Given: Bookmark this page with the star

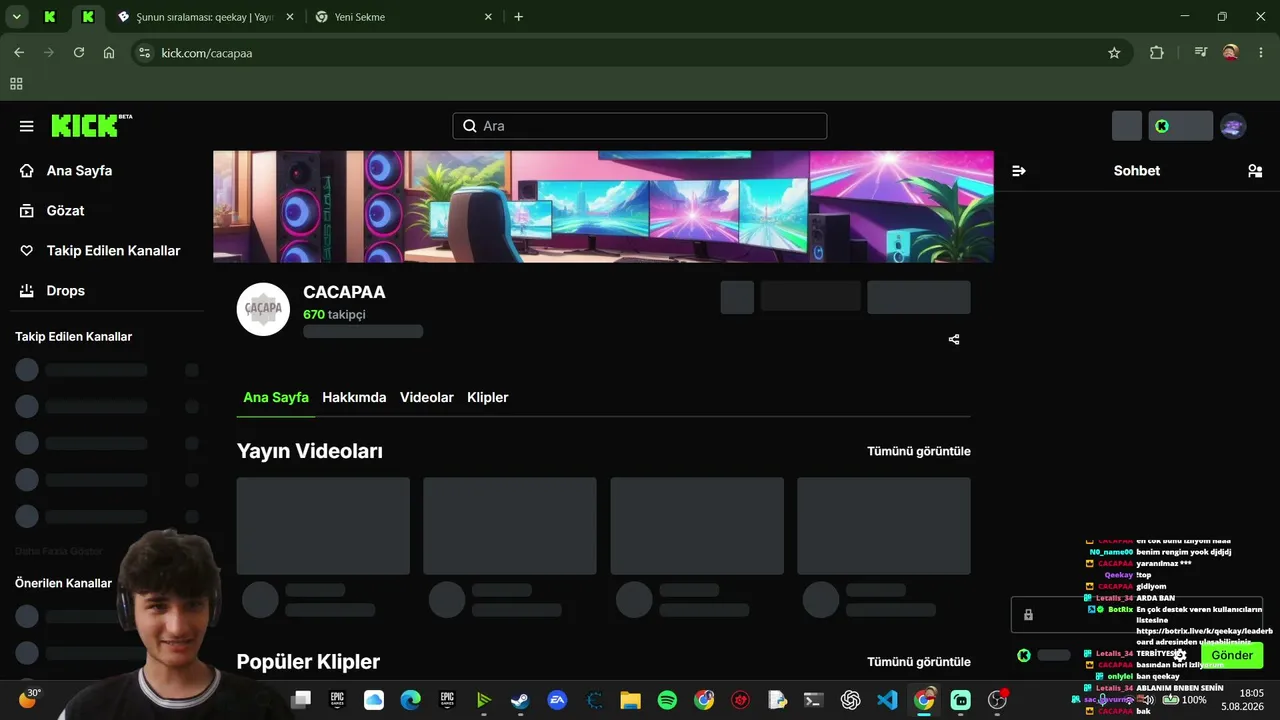Looking at the screenshot, I should (1114, 53).
